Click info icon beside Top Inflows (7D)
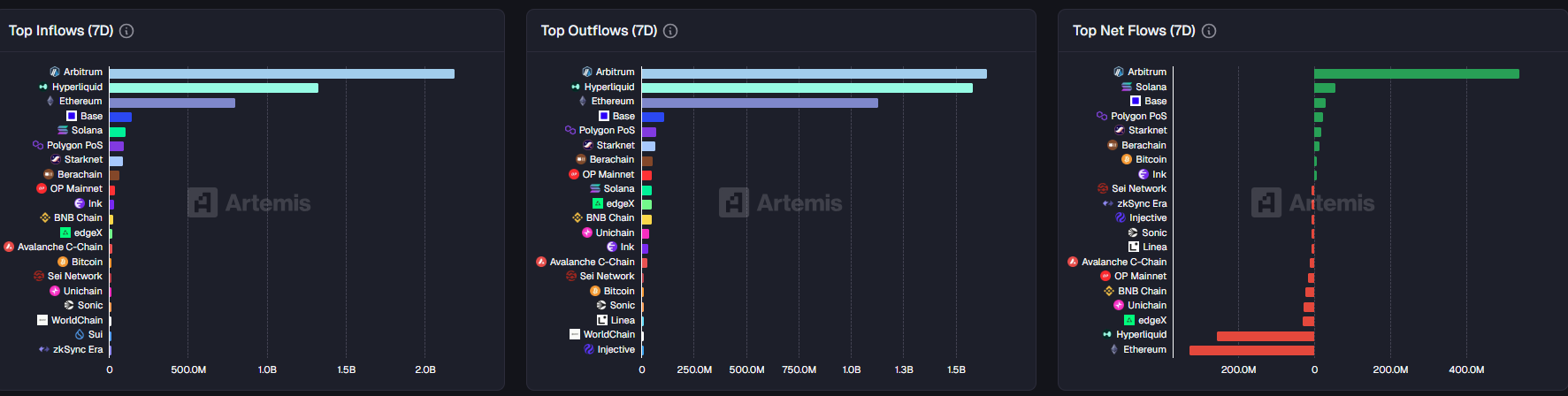1568x396 pixels. pos(126,31)
